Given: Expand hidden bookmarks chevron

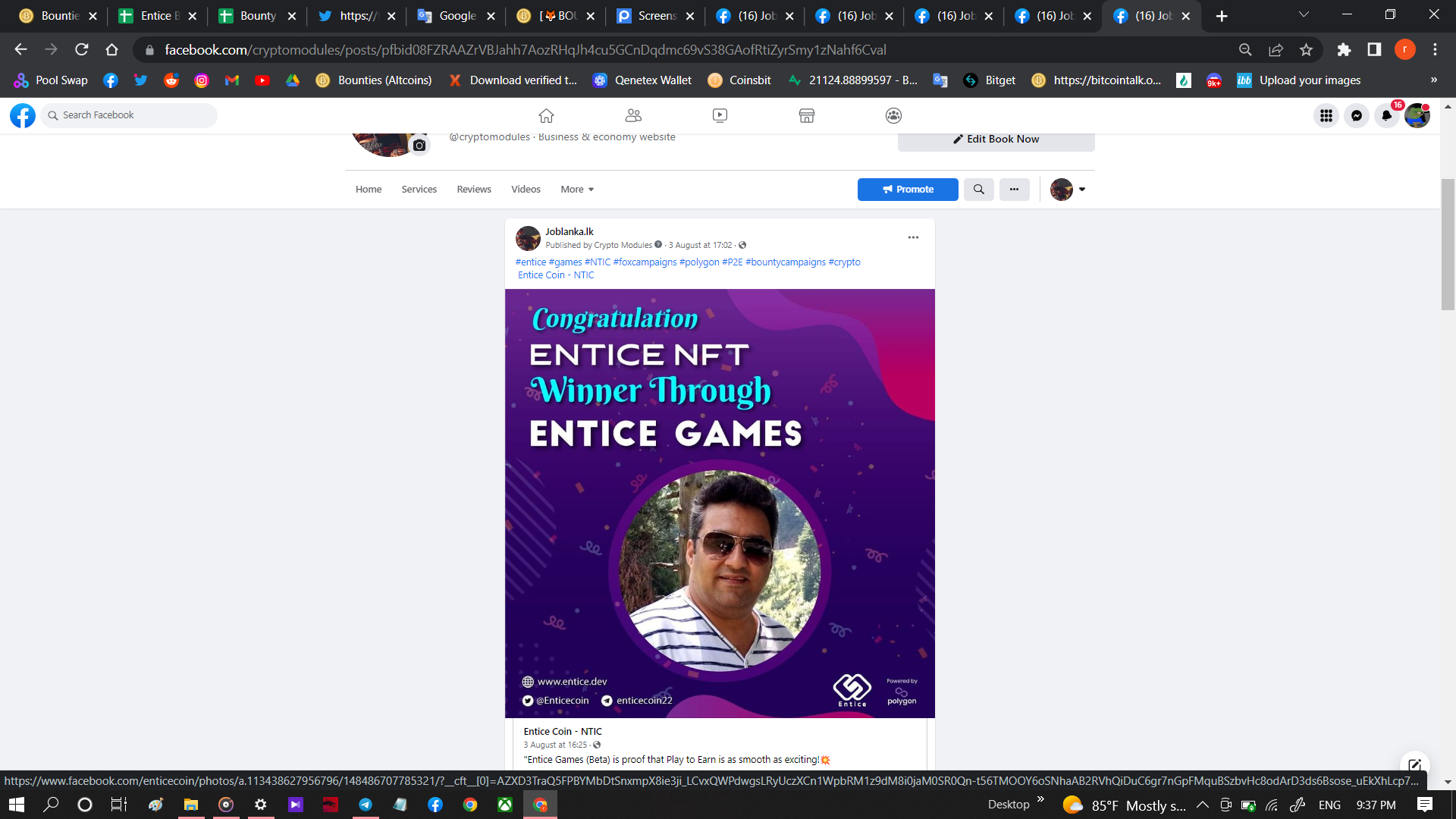Looking at the screenshot, I should click(1433, 80).
